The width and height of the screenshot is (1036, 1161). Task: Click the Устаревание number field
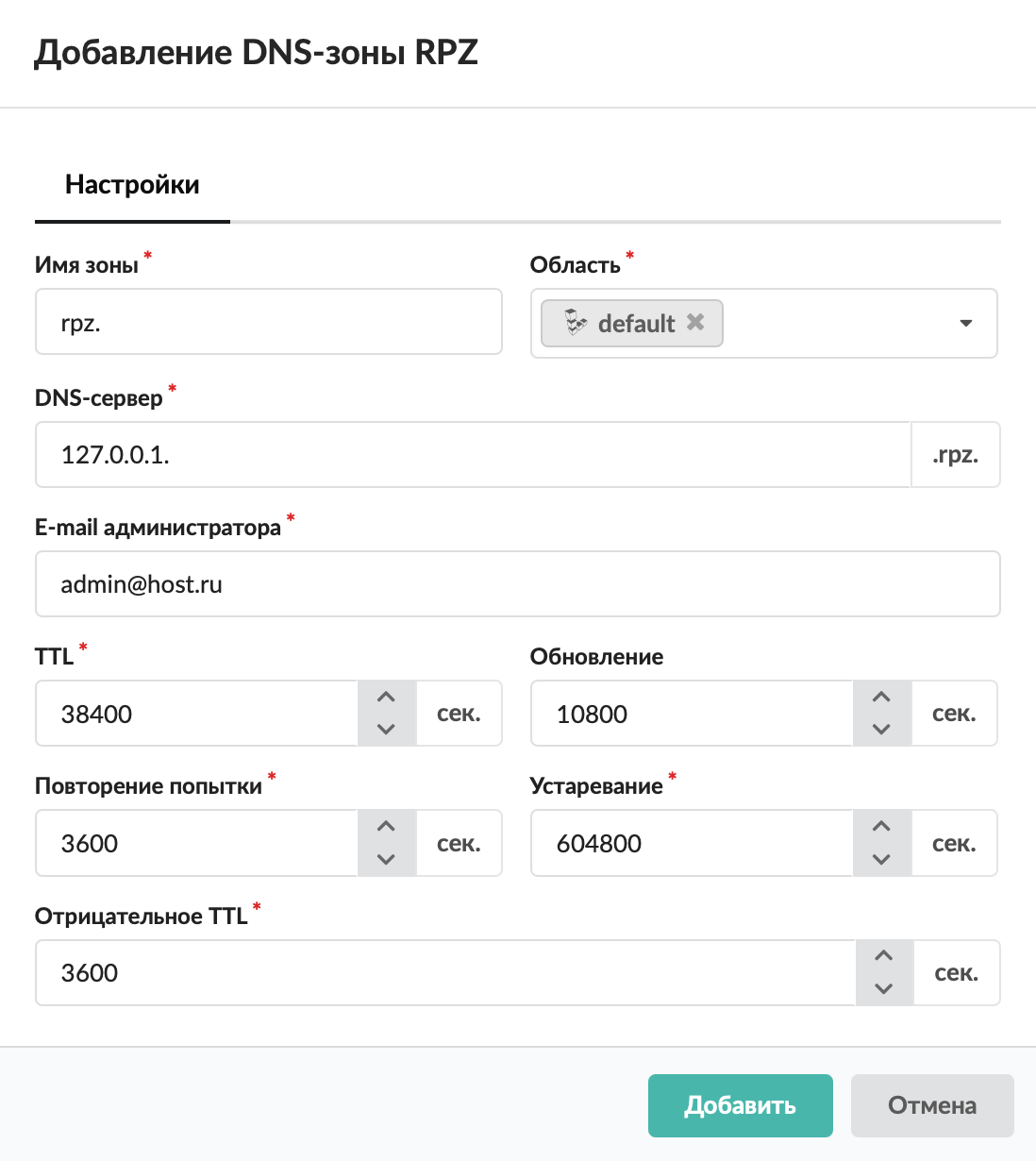point(692,843)
